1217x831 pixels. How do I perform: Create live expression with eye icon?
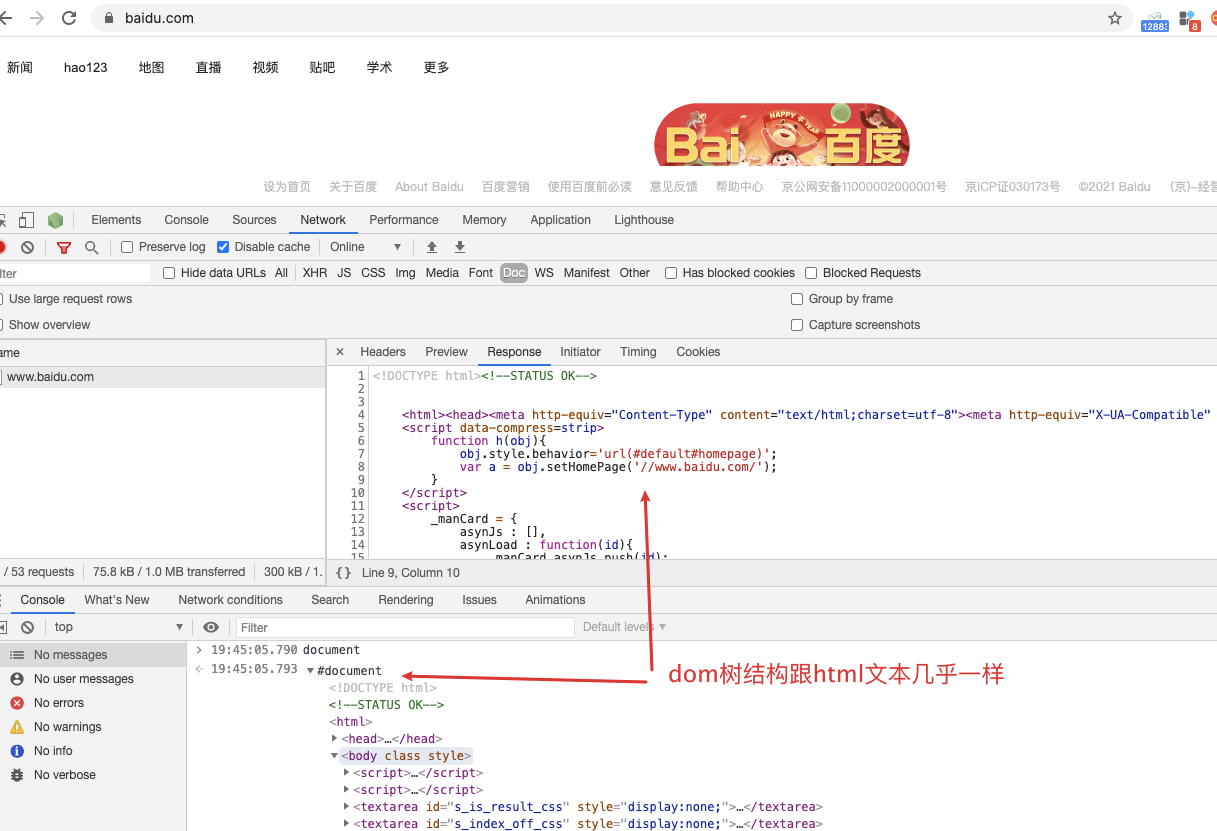coord(211,627)
